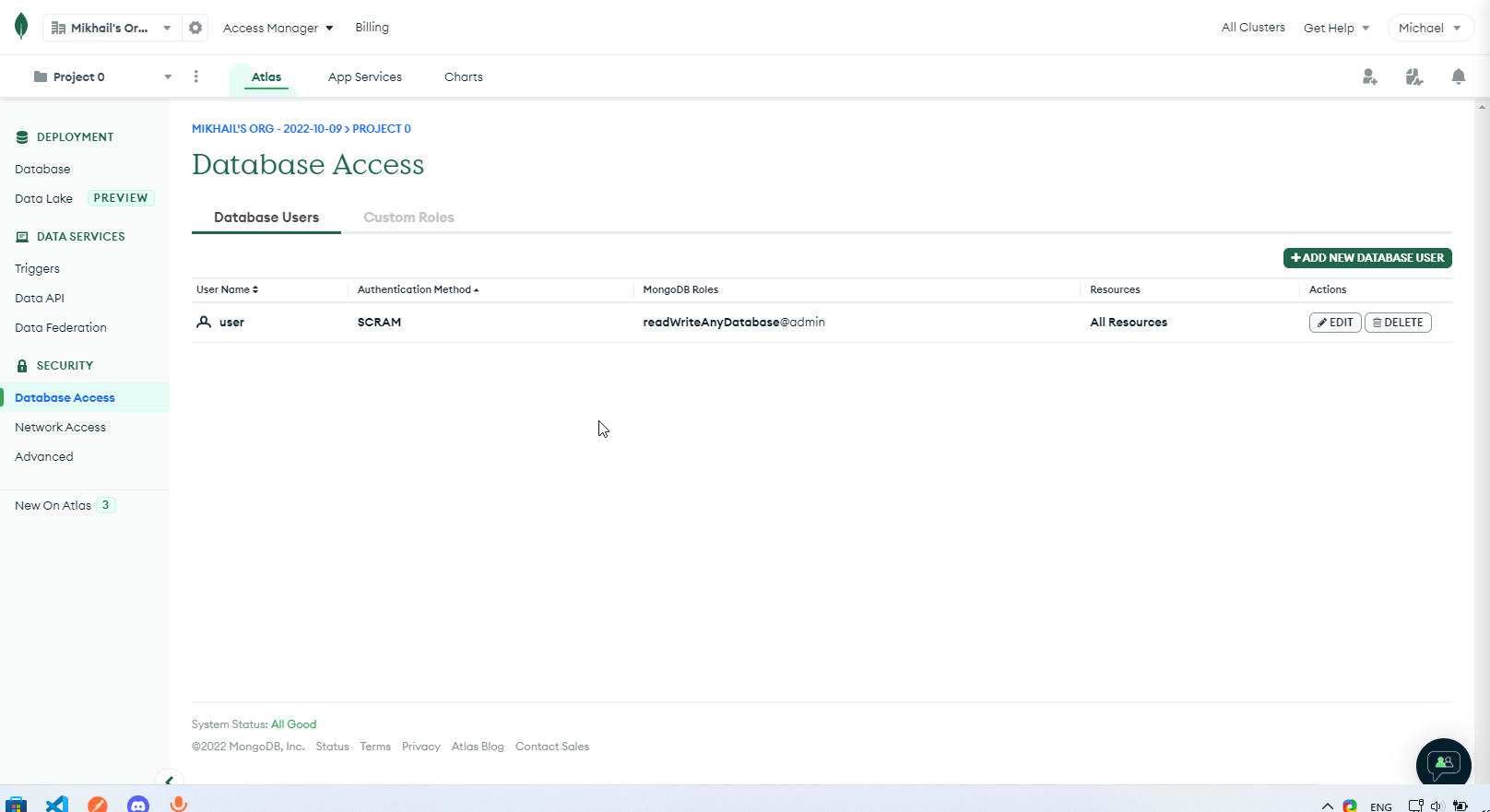
Task: Click Add New Database User button
Action: pos(1367,258)
